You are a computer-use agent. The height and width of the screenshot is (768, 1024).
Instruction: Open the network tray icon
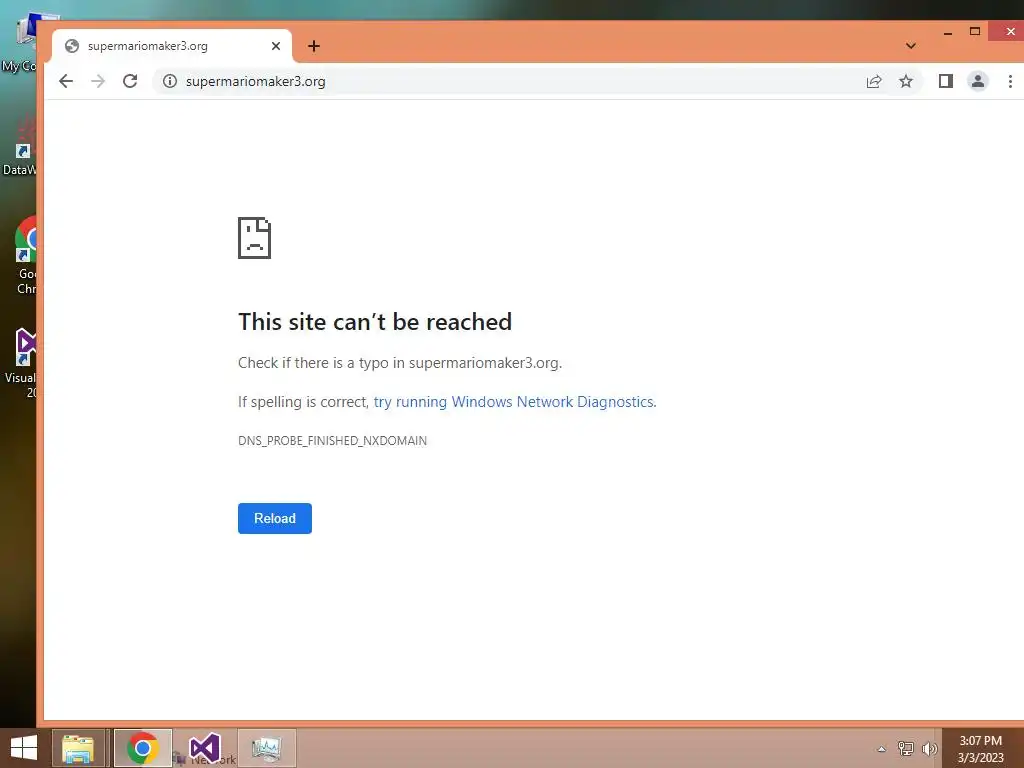pyautogui.click(x=906, y=748)
